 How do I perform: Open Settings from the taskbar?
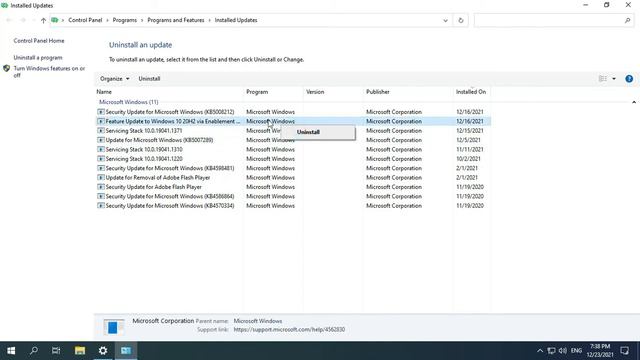(103, 351)
